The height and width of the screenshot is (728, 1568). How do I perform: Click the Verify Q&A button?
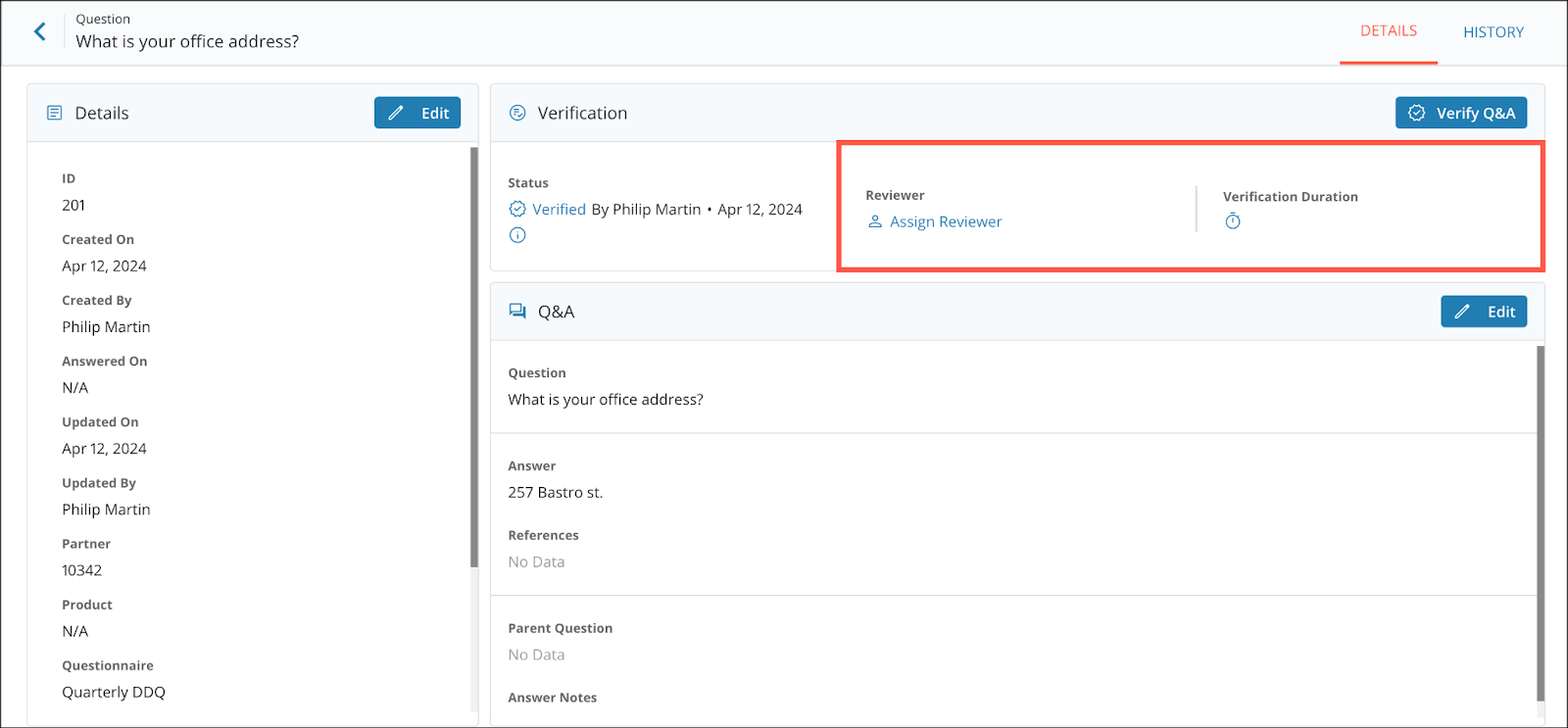[x=1461, y=113]
